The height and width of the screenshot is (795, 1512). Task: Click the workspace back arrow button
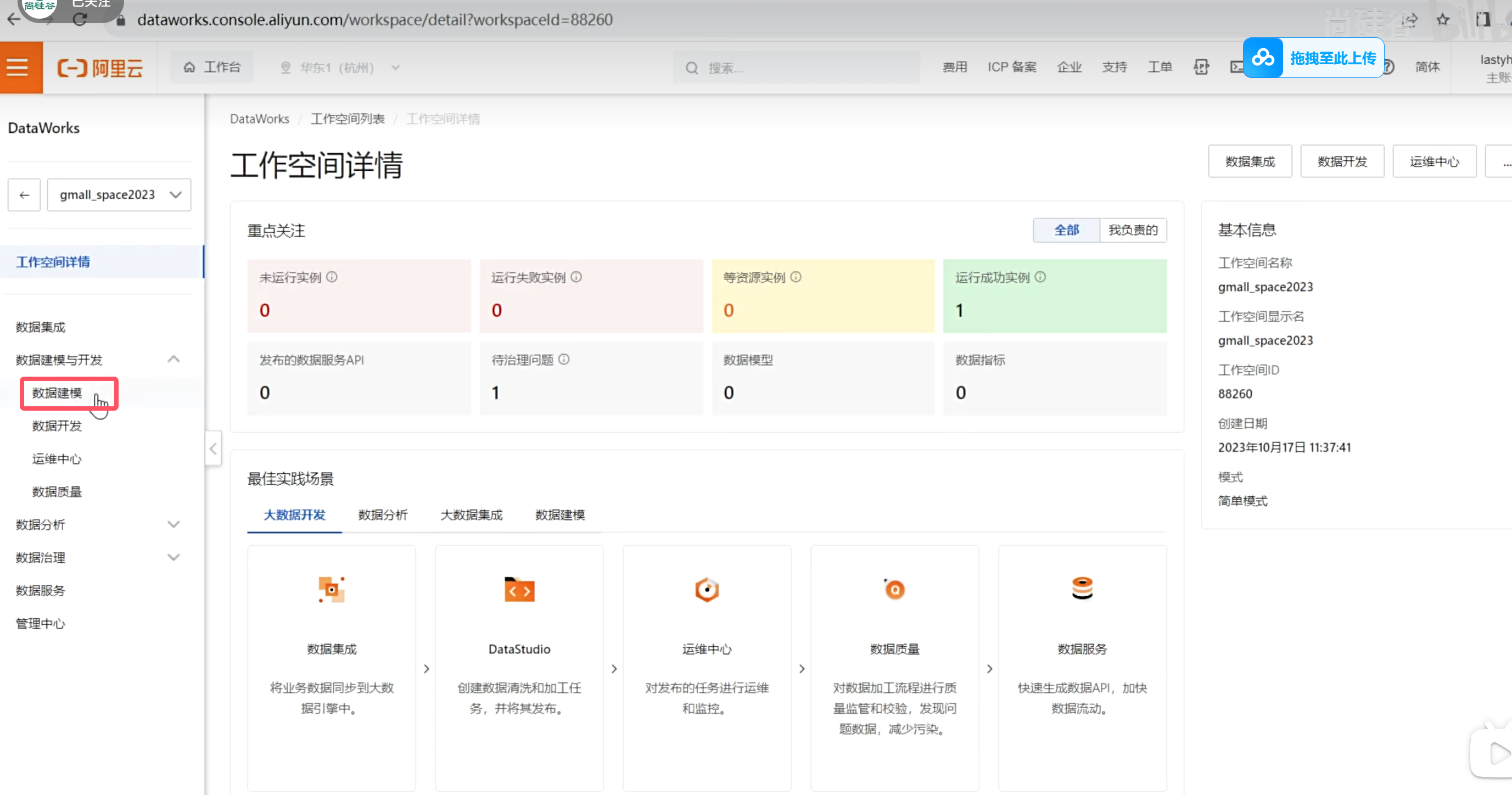[24, 195]
